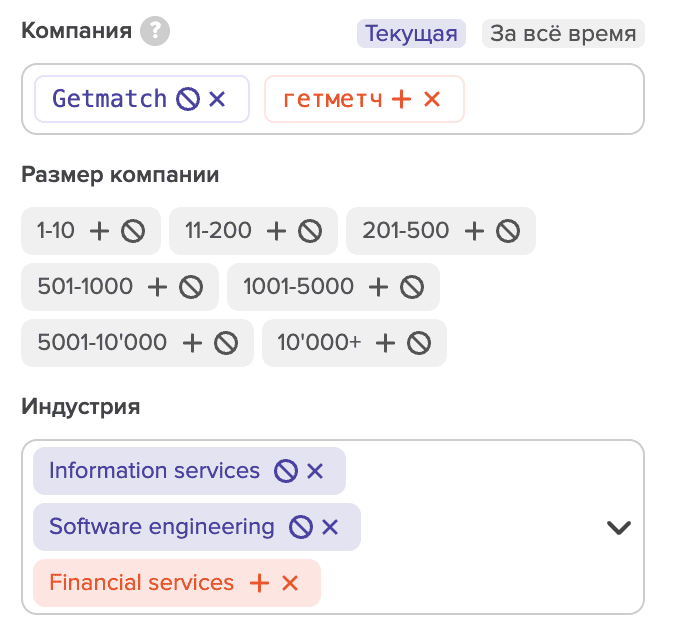This screenshot has height=623, width=684.
Task: Remove the Information services tag
Action: (x=315, y=471)
